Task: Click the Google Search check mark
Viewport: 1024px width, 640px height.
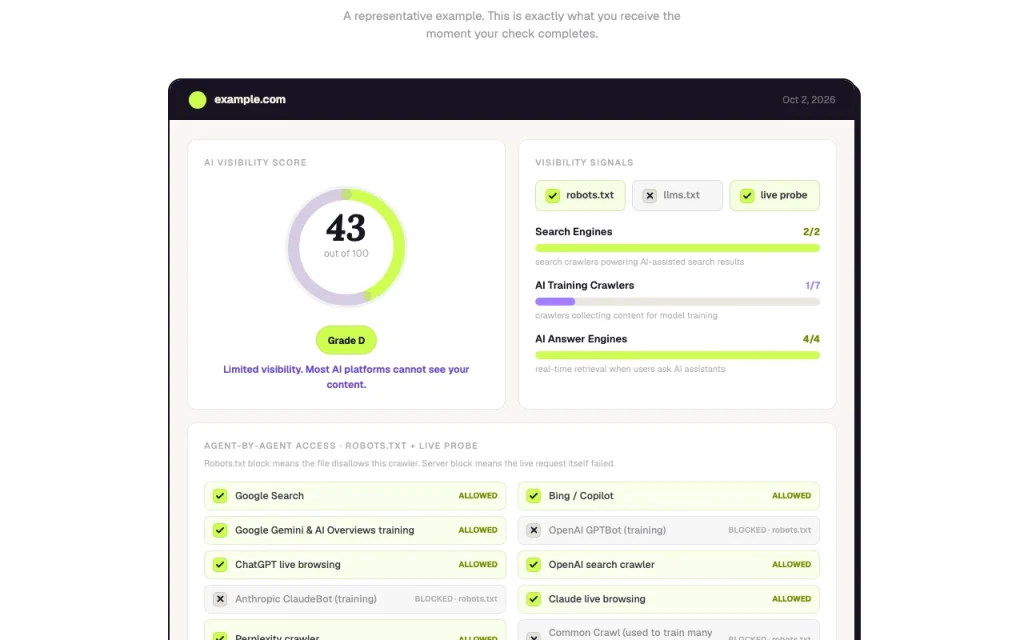Action: click(x=220, y=496)
